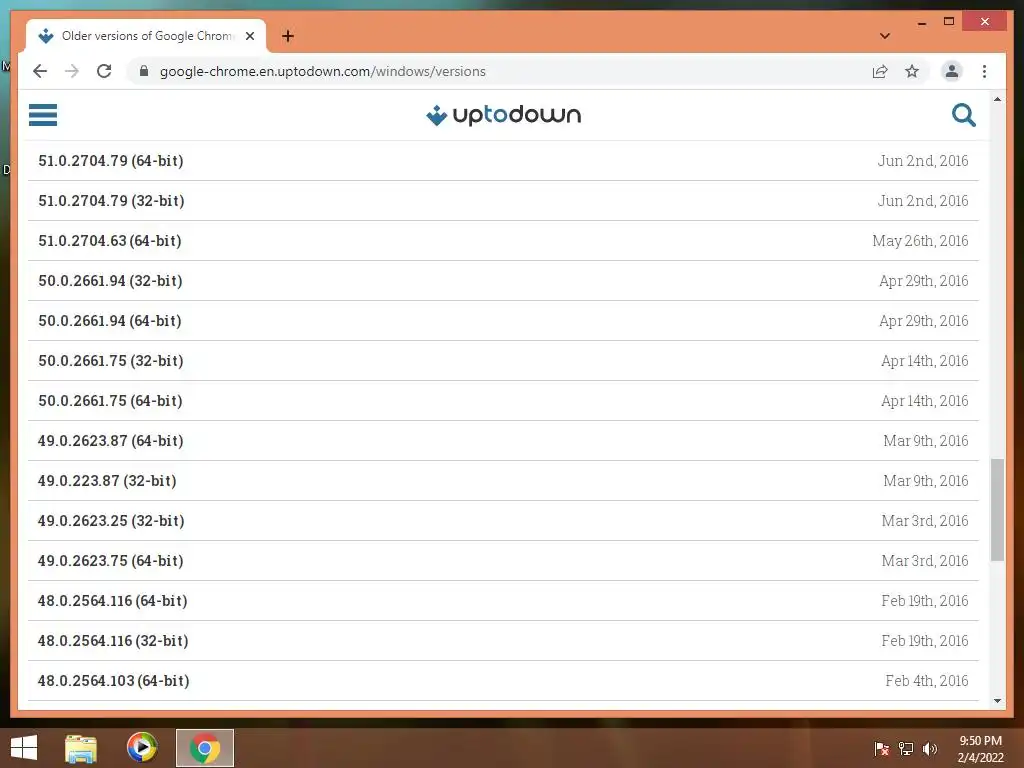Open version 50.0.2661.75 (32-bit)
1024x768 pixels.
(503, 360)
